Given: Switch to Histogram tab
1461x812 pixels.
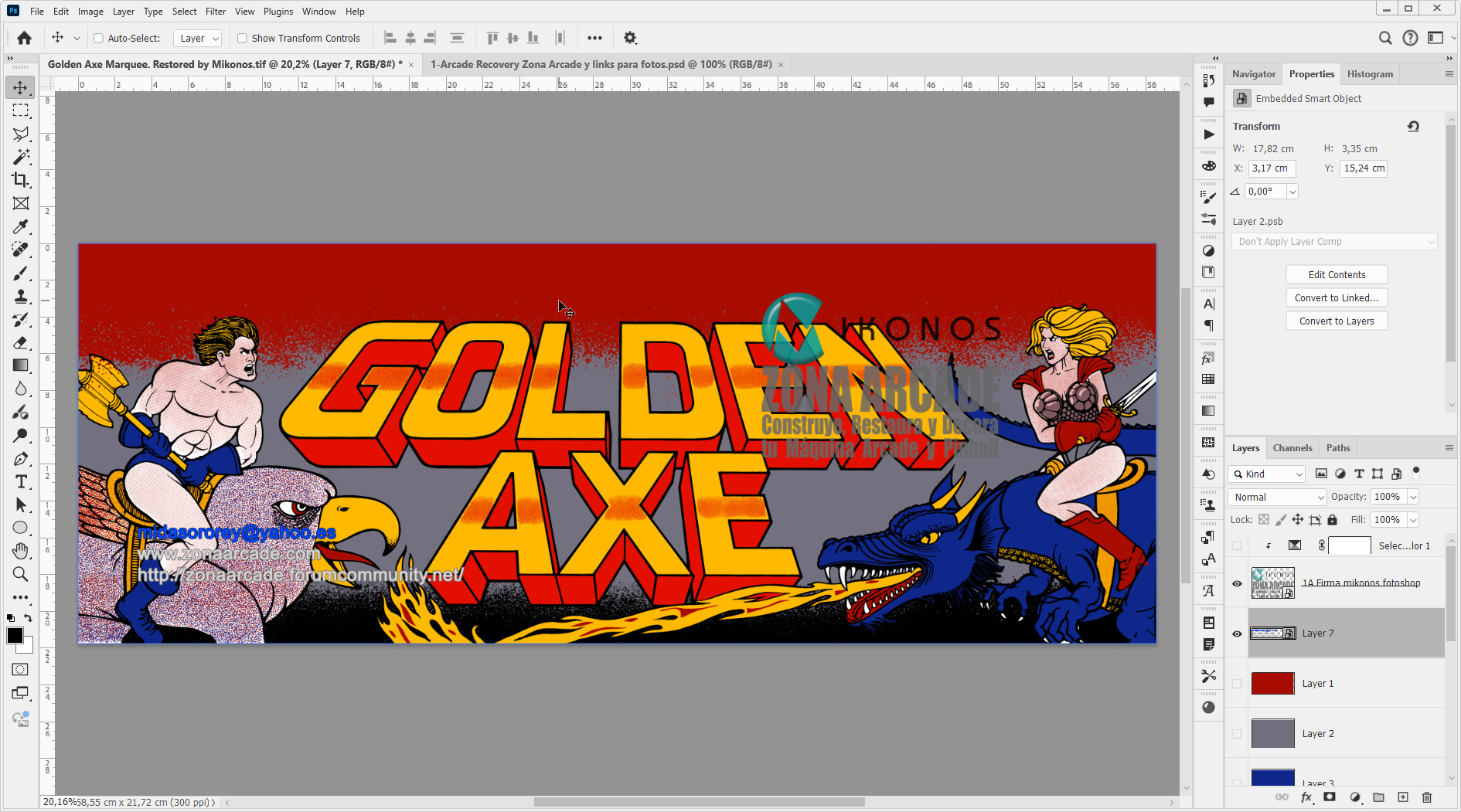Looking at the screenshot, I should click(x=1370, y=73).
